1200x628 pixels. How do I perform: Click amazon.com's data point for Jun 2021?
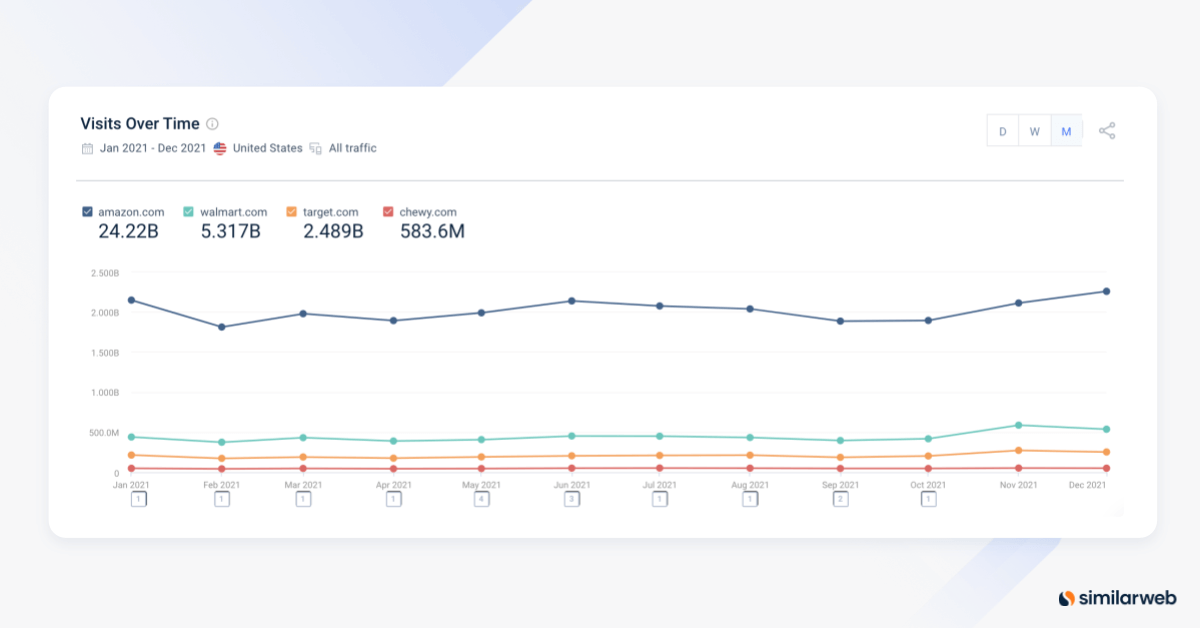(x=571, y=301)
